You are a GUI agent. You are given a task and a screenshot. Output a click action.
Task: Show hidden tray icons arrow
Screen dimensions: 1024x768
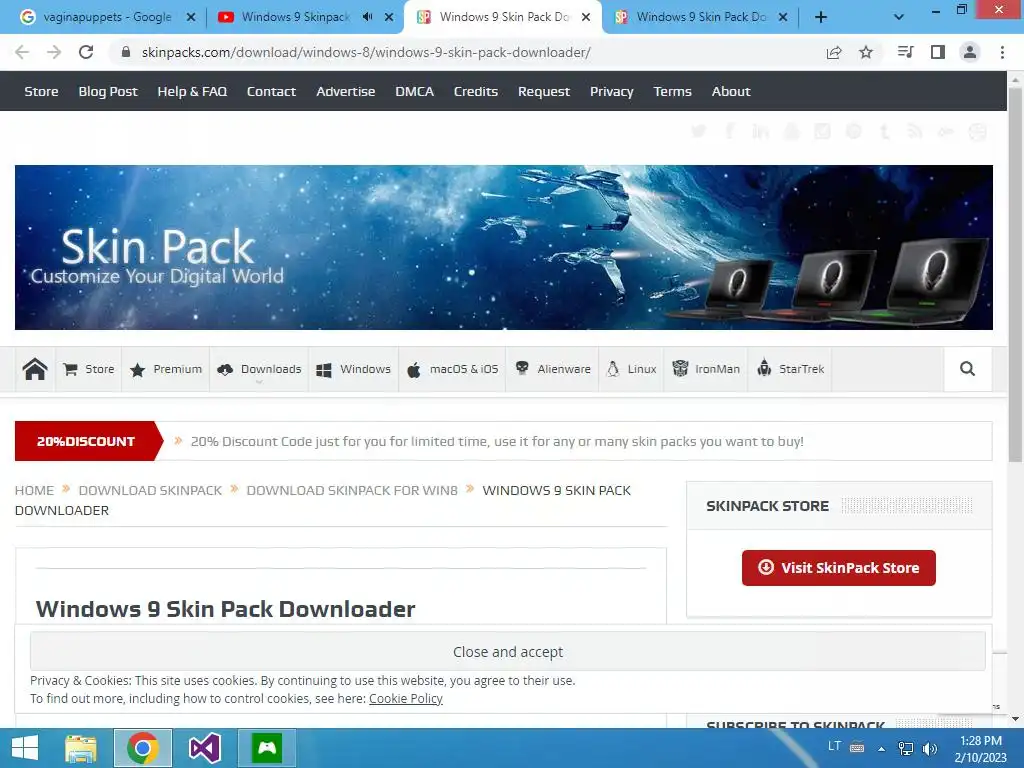click(x=881, y=749)
